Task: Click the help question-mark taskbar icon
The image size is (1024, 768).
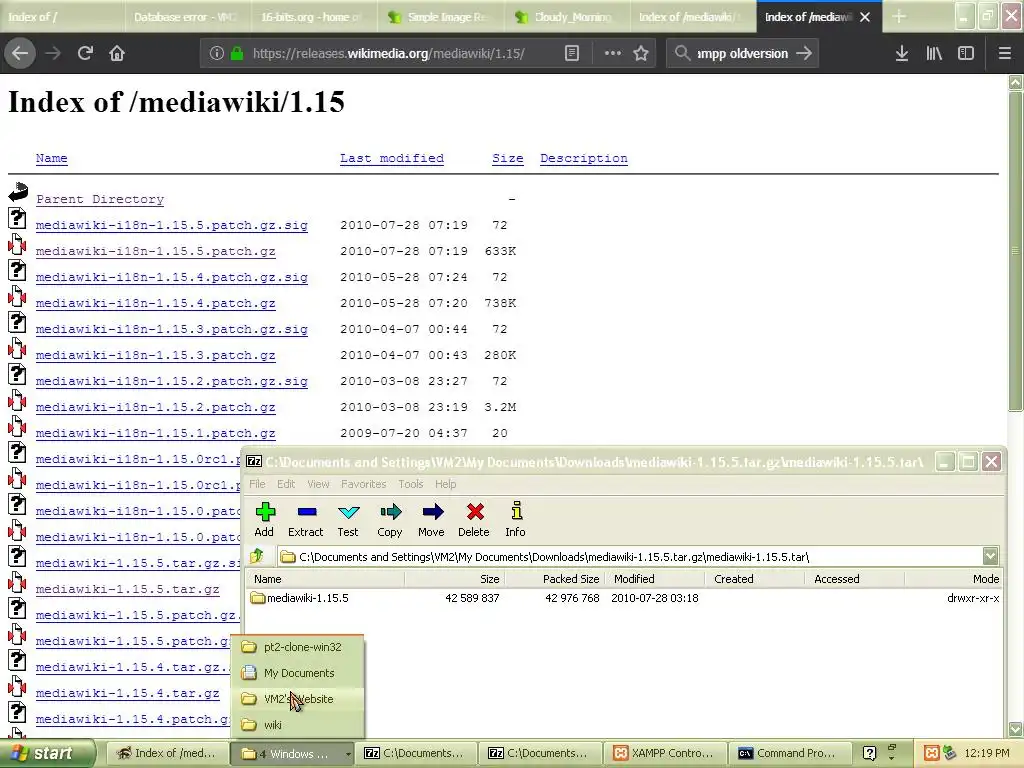Action: coord(869,753)
